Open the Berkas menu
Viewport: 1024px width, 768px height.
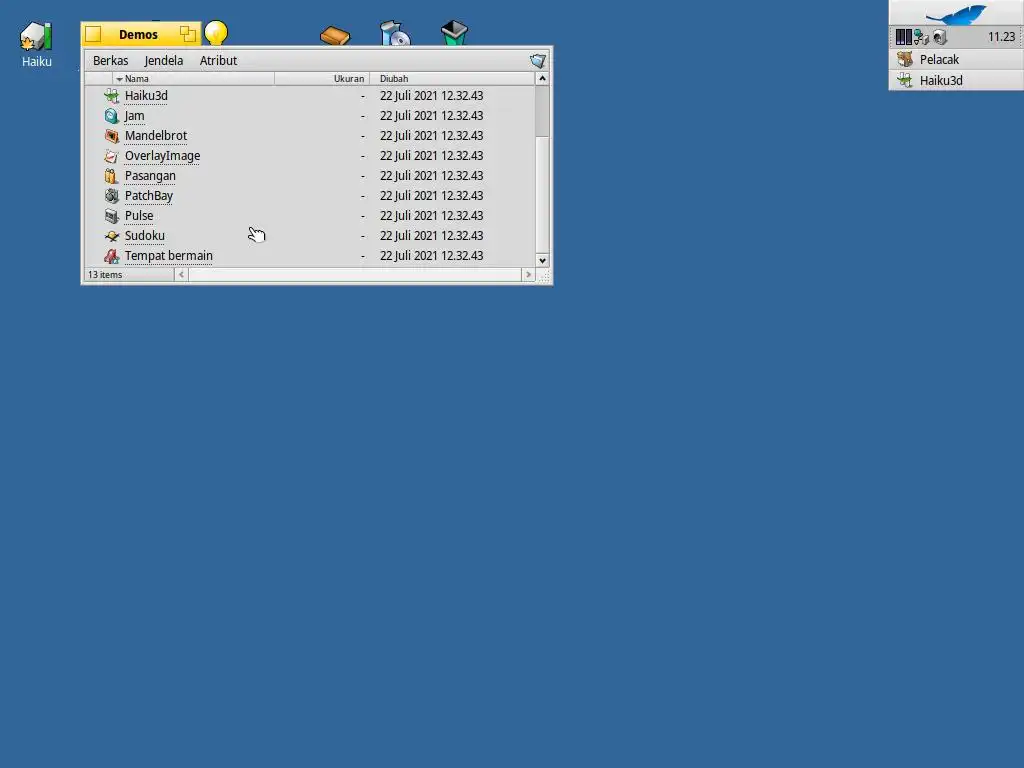(110, 61)
